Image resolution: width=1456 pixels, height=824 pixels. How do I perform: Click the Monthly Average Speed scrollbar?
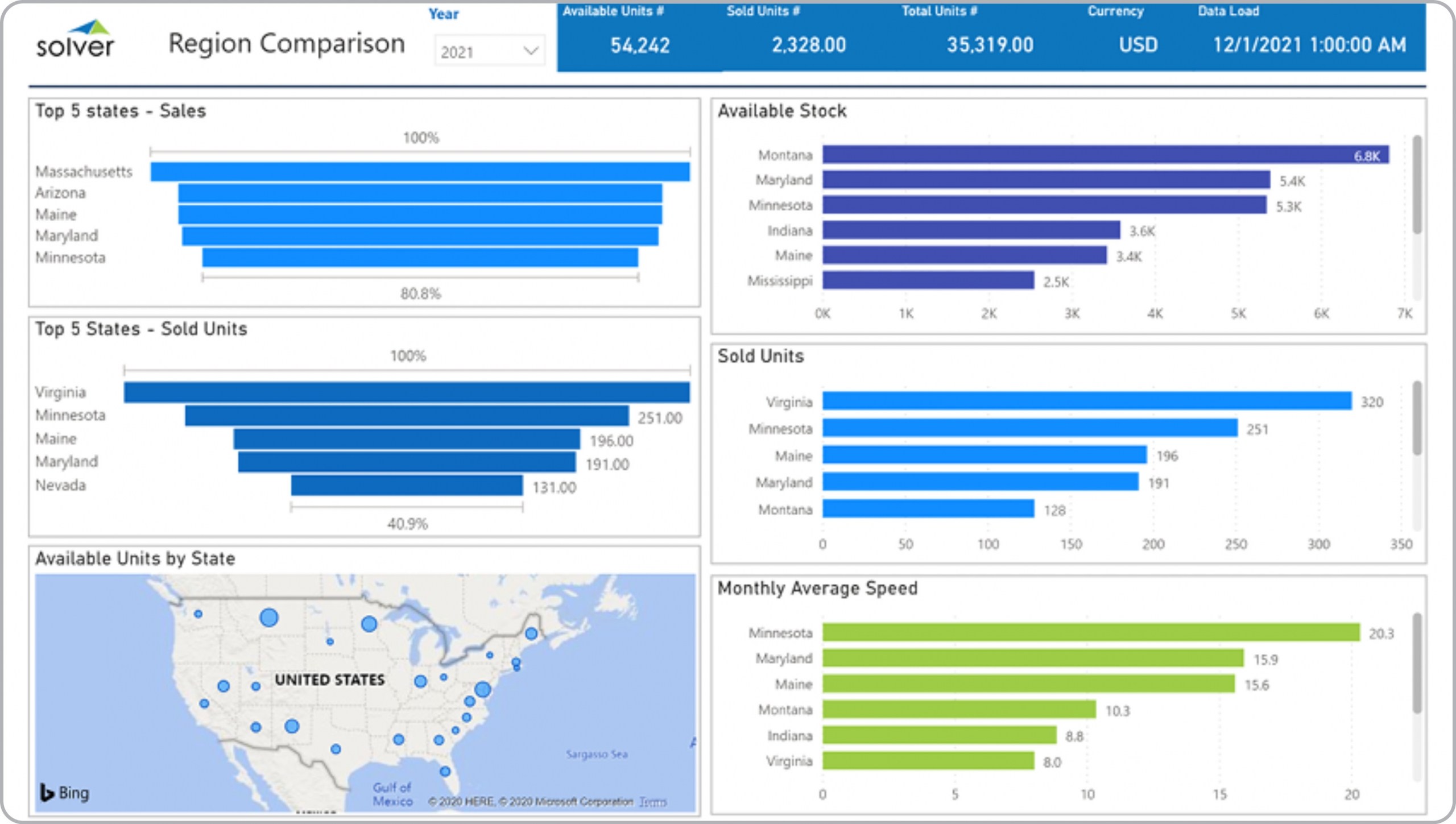pos(1417,662)
